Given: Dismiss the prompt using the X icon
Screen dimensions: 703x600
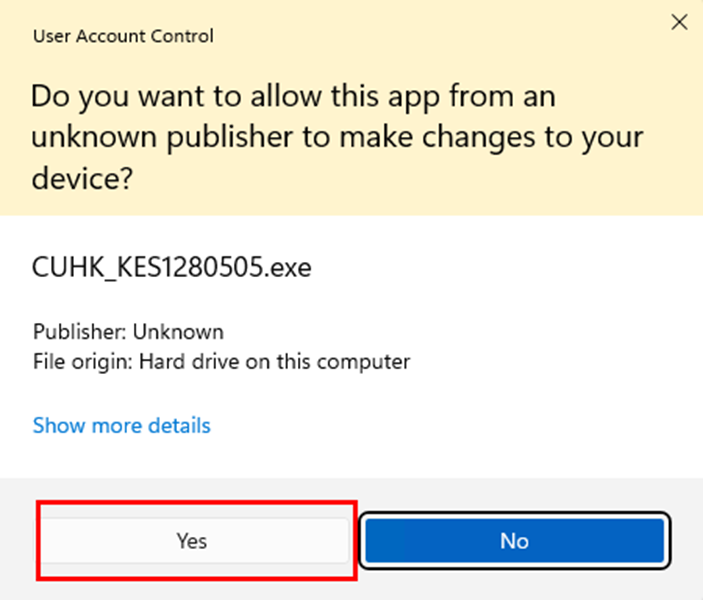Looking at the screenshot, I should coord(679,22).
